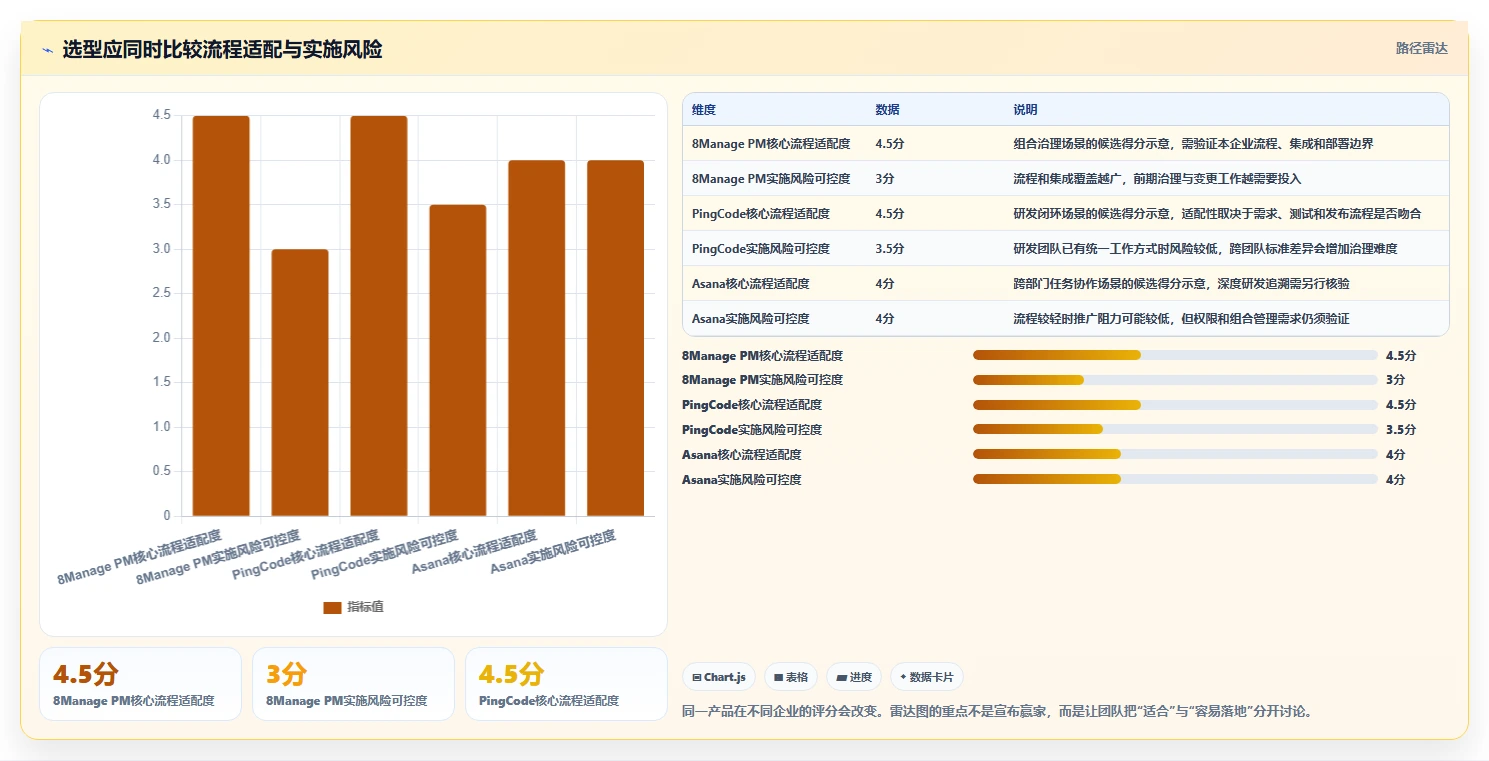
Task: Click the Asana实施风险可控度 progress bar
Action: click(1175, 479)
